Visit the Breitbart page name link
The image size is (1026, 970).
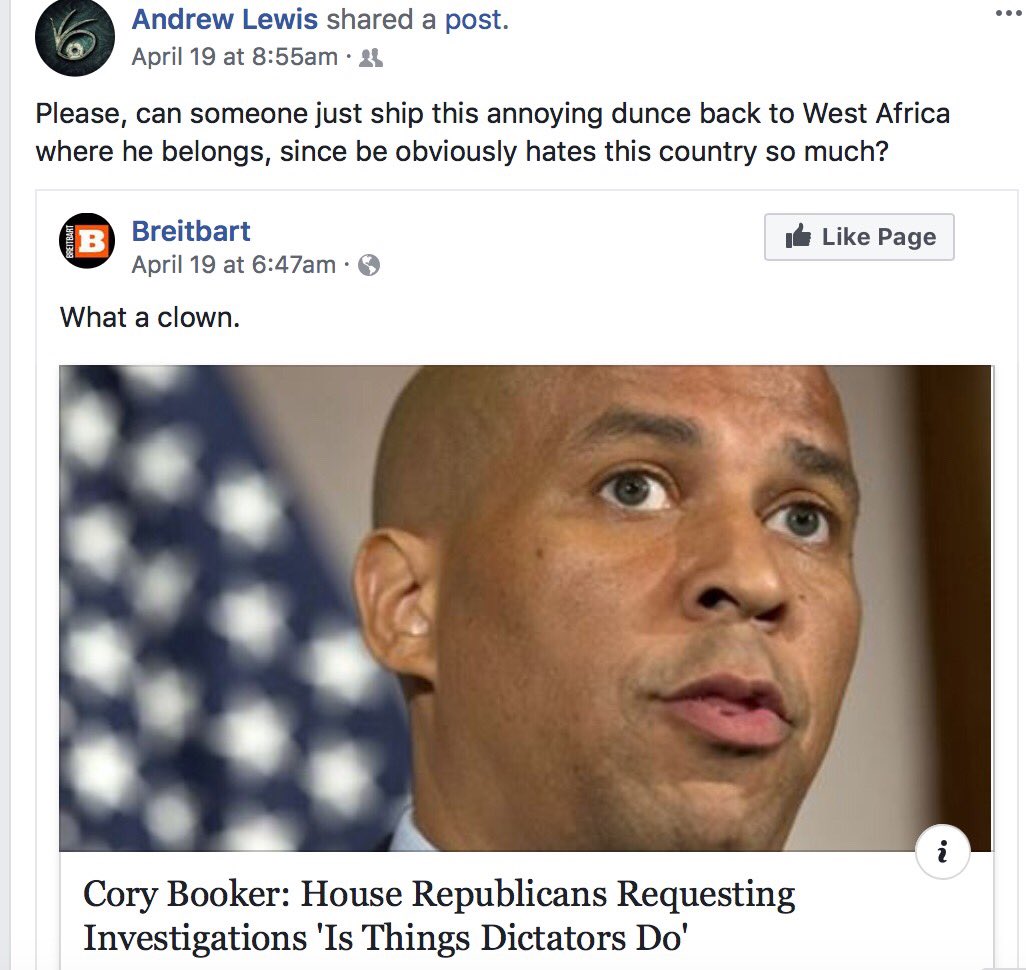pyautogui.click(x=190, y=231)
